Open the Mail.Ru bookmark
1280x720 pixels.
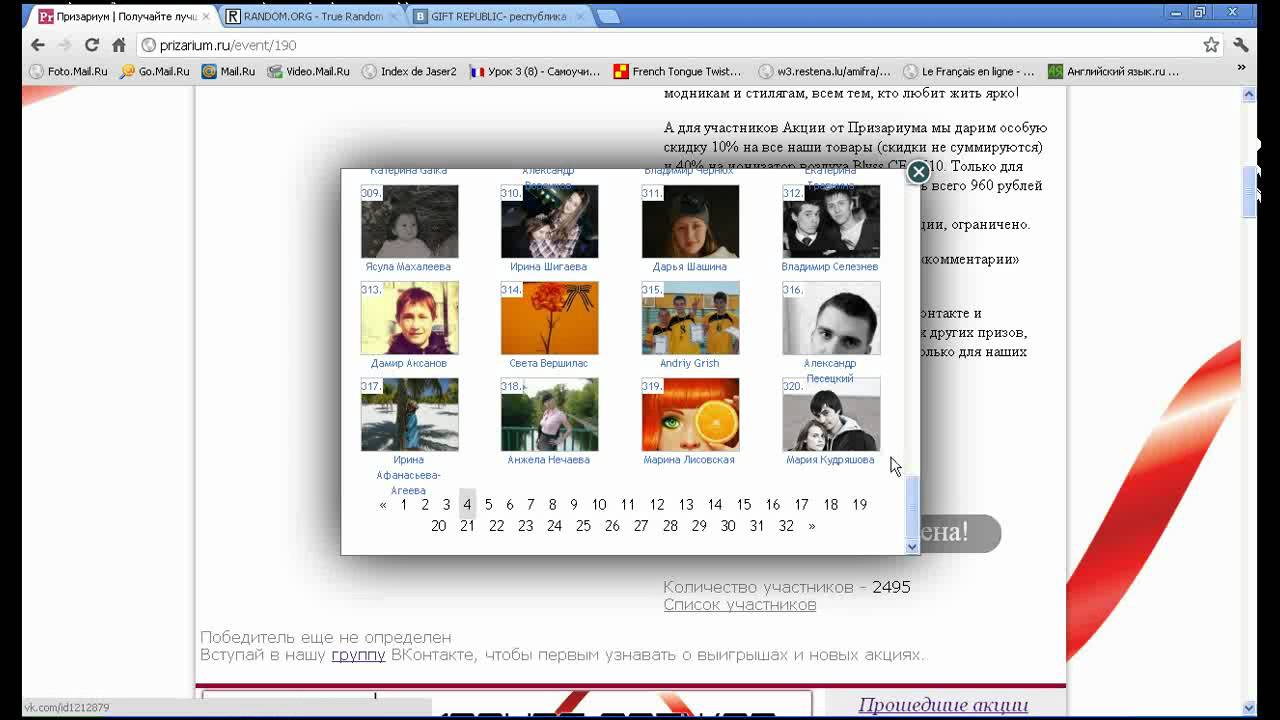[228, 71]
